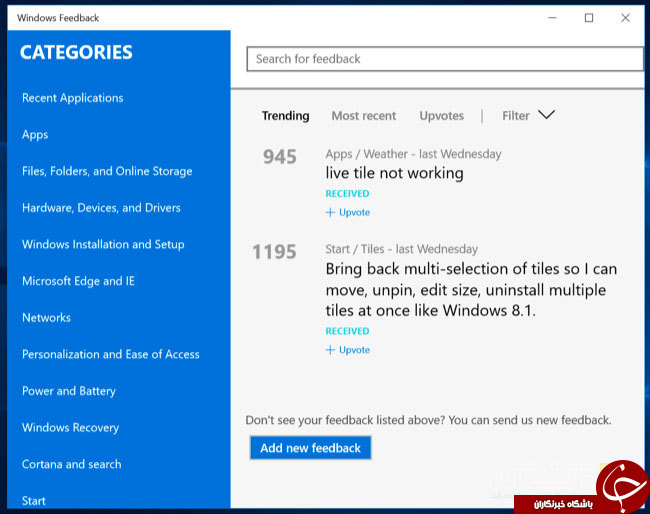Switch to the Most recent tab

(364, 116)
